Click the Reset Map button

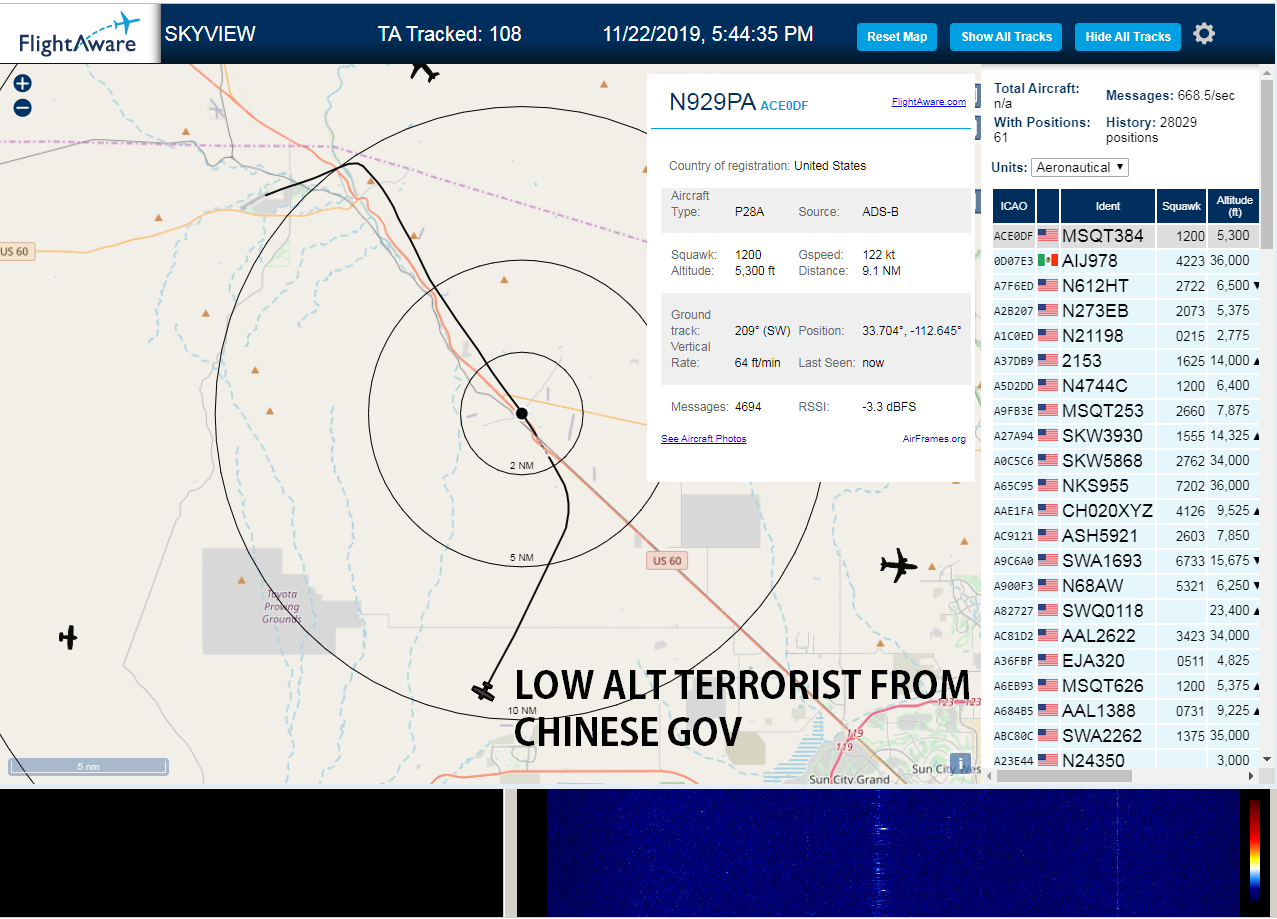[897, 37]
